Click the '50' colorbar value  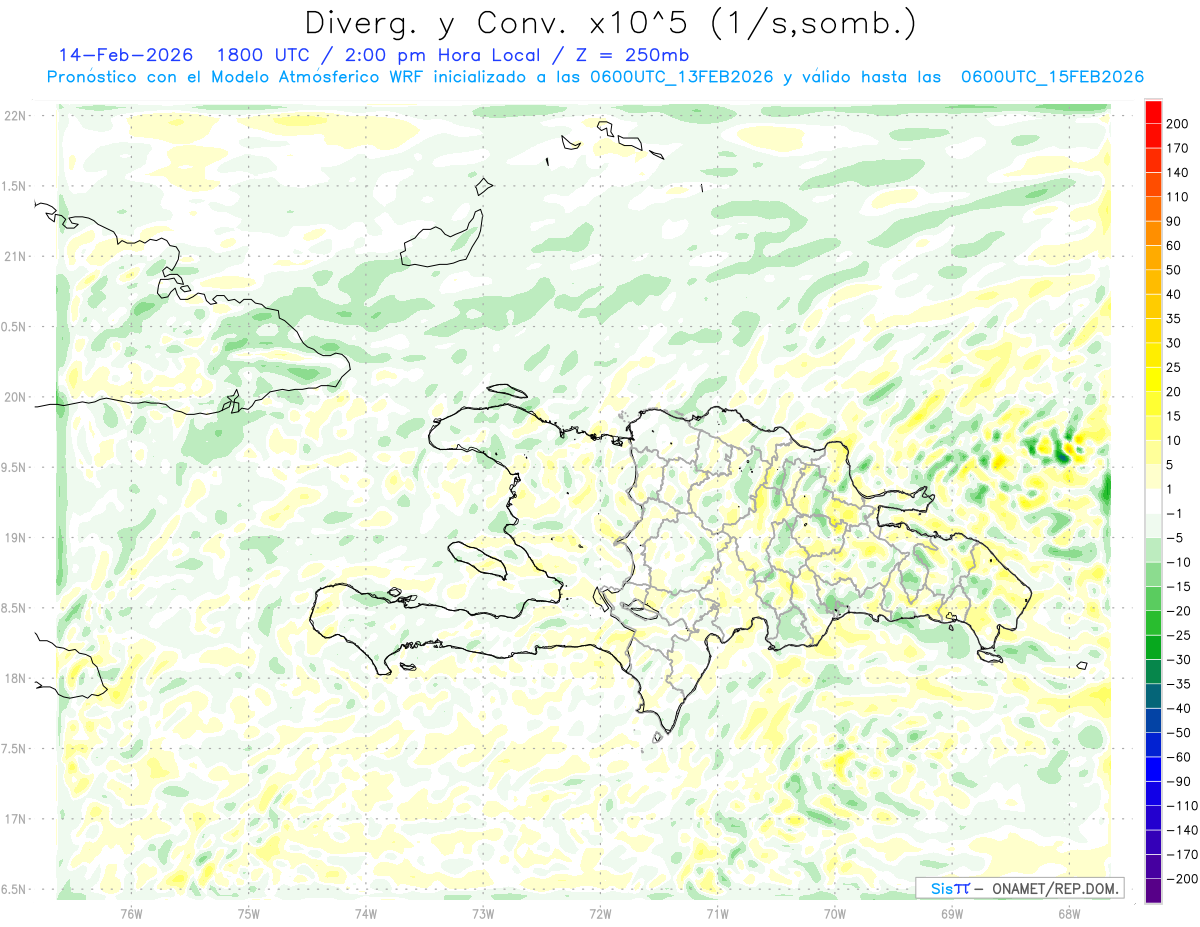(x=1173, y=270)
